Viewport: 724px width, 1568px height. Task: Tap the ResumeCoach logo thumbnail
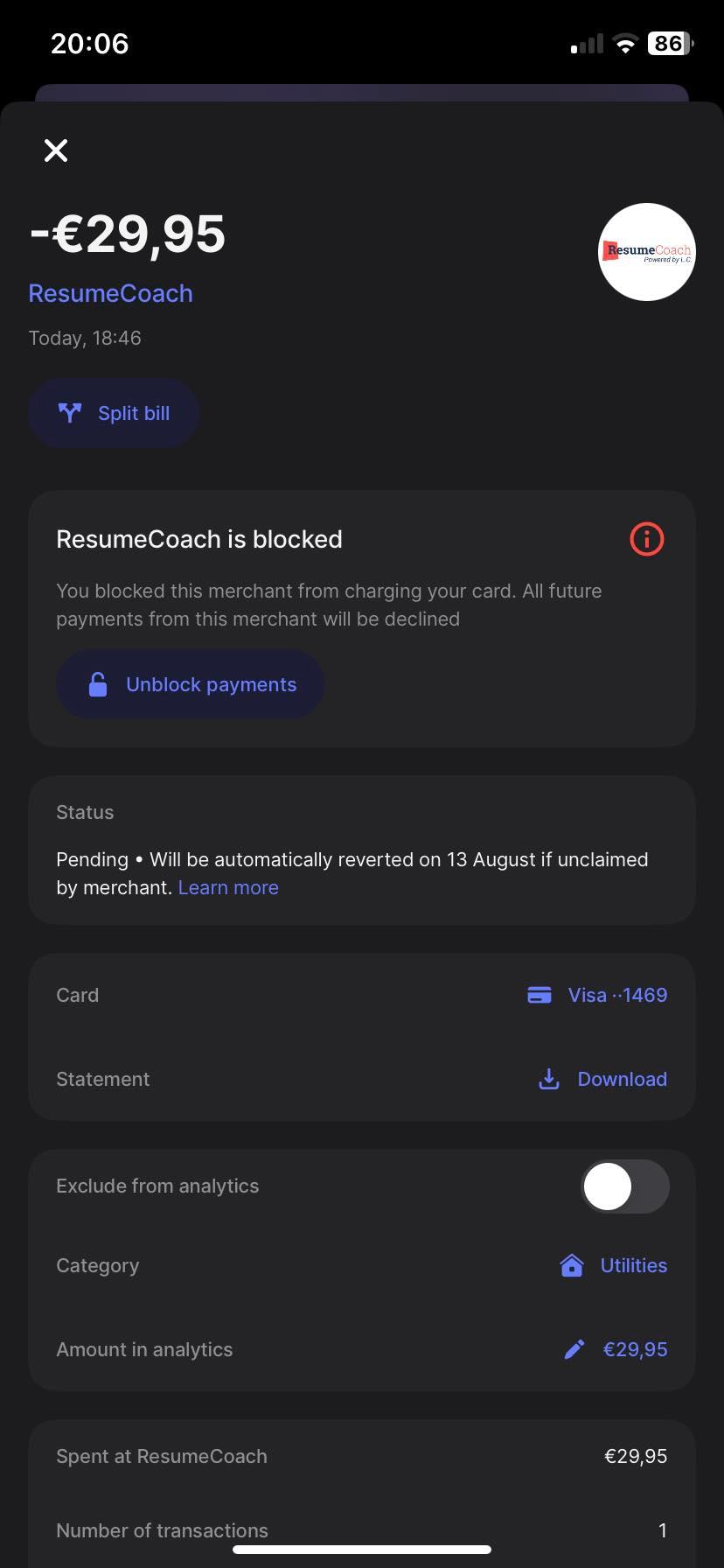(646, 253)
